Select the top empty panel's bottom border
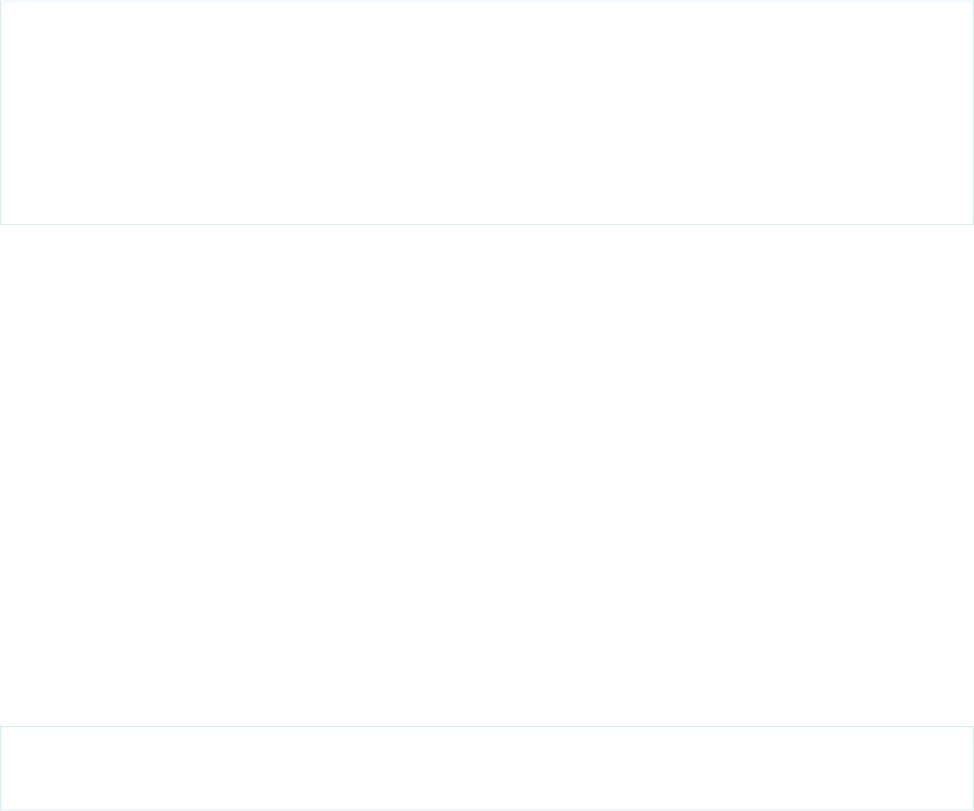This screenshot has height=811, width=974. coord(487,224)
